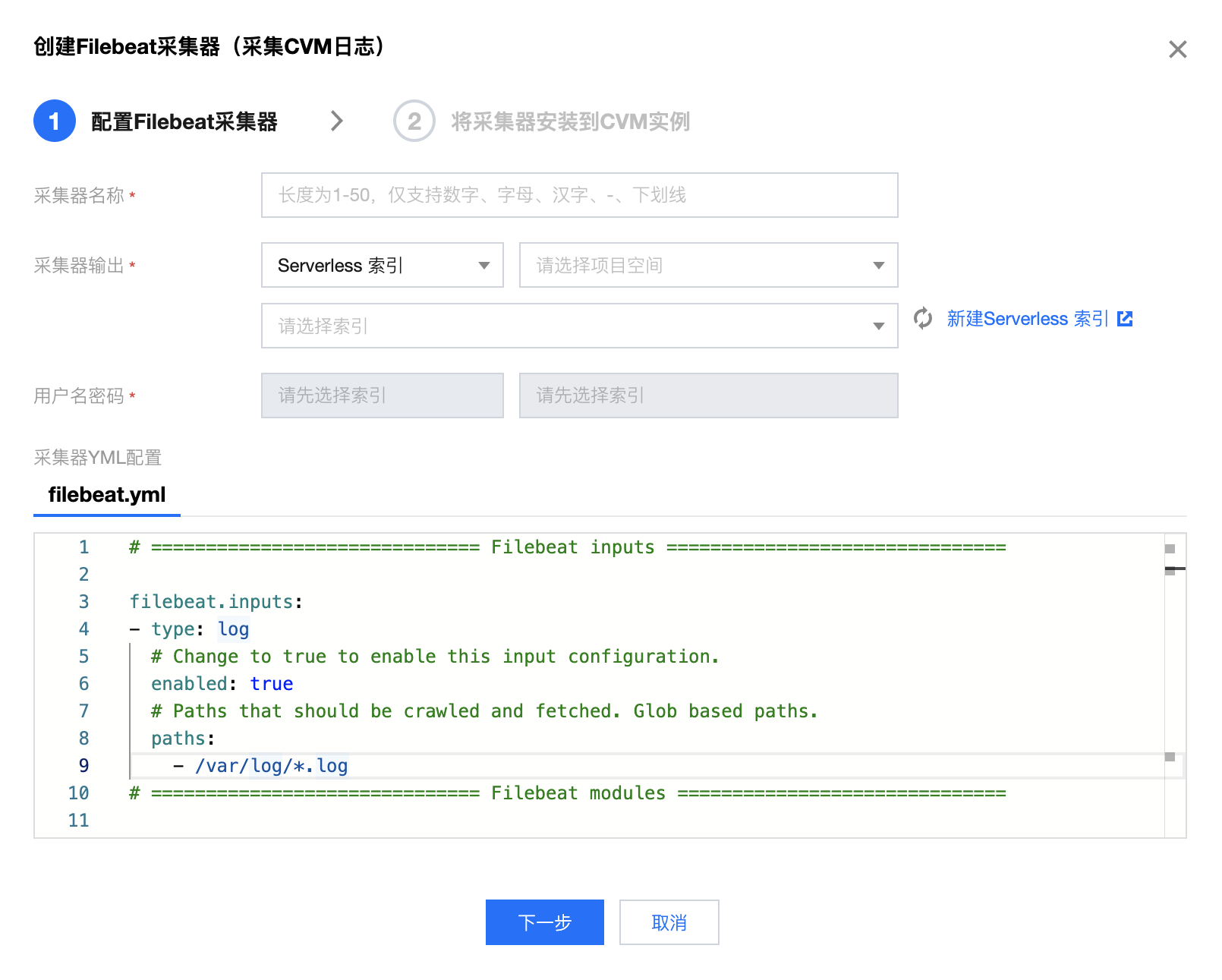Click the '# Change to true' comment line
This screenshot has height=980, width=1222.
[435, 657]
